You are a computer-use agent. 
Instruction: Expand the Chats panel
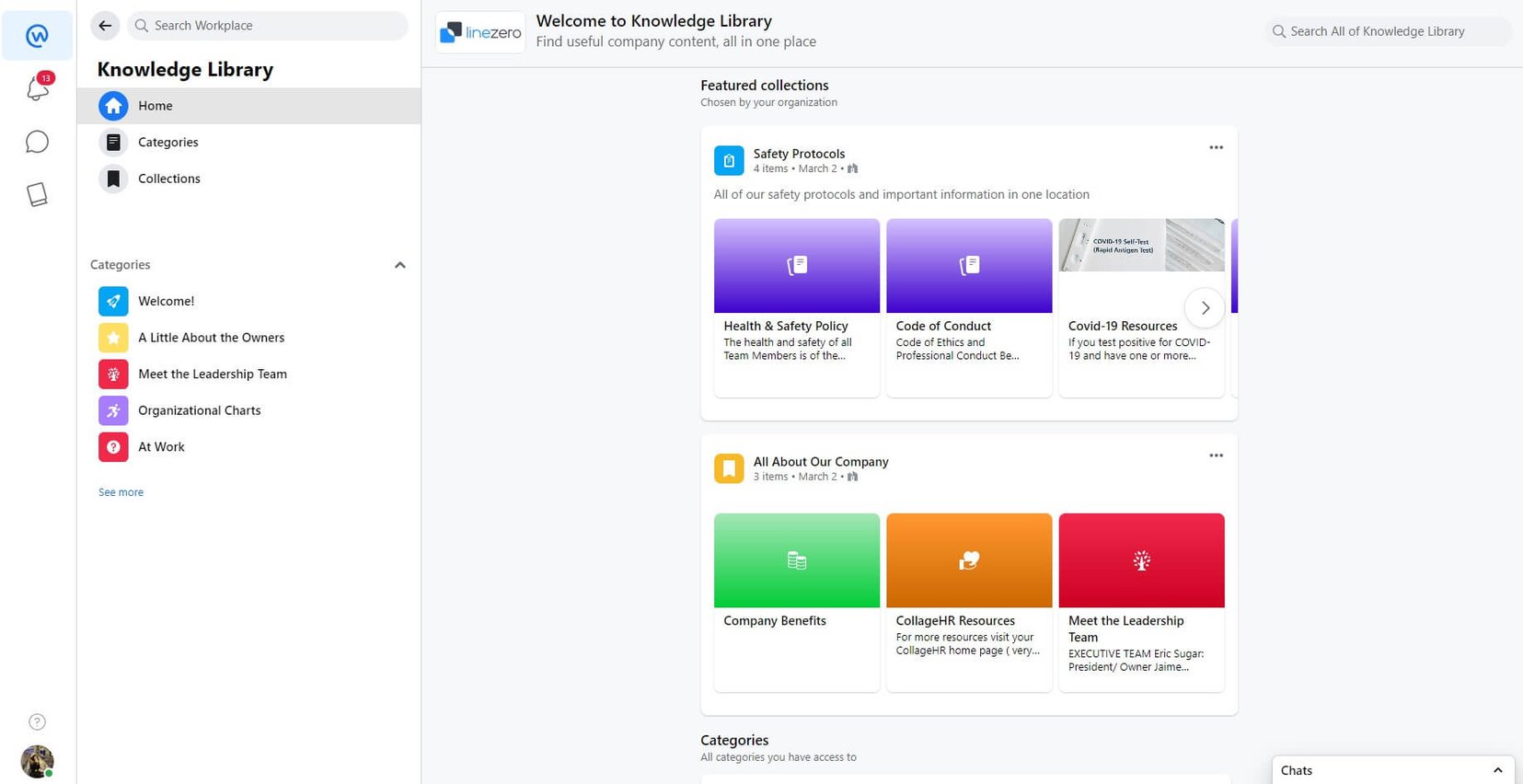click(x=1497, y=770)
